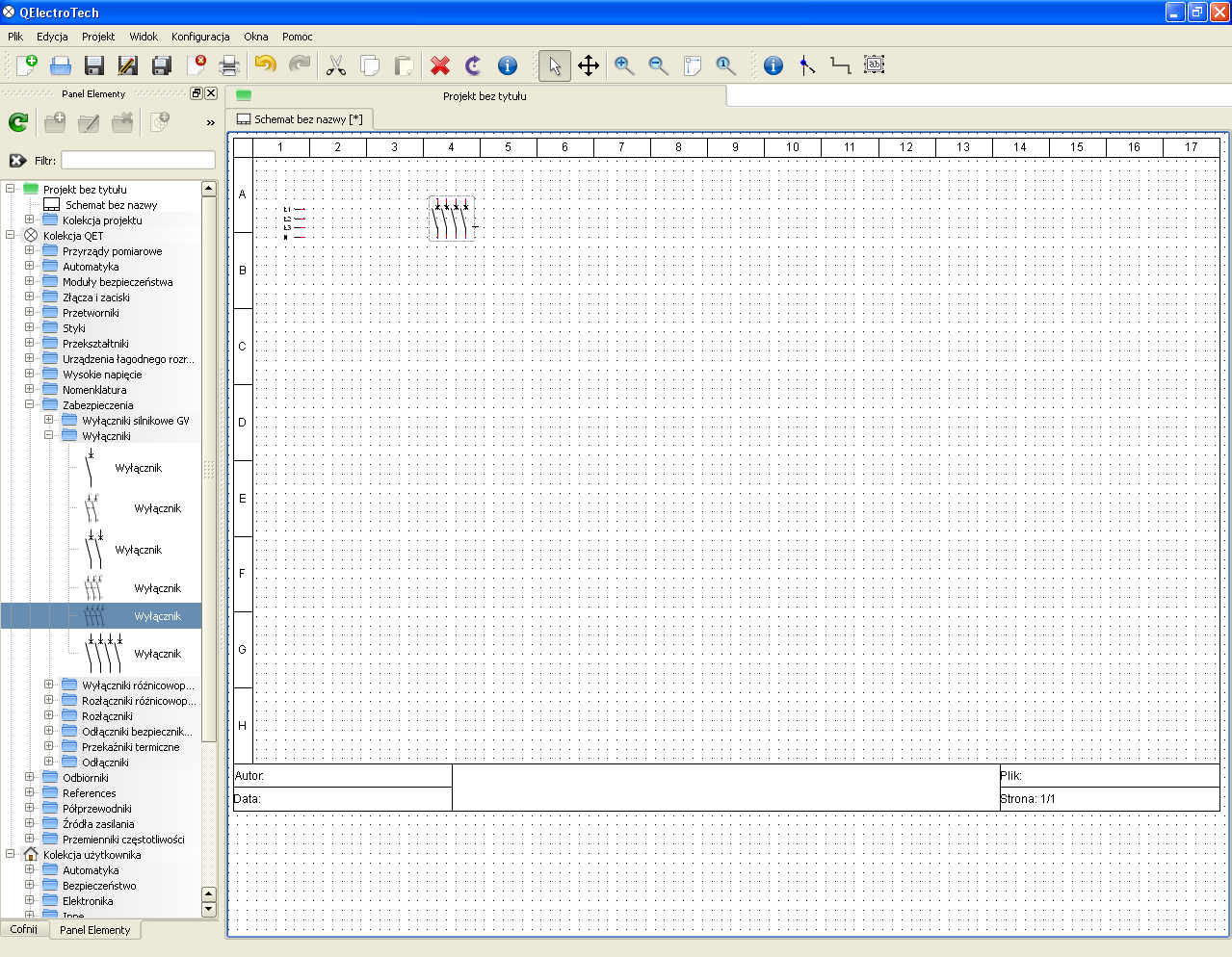The image size is (1232, 957).
Task: Click the print icon in toolbar
Action: pos(229,65)
